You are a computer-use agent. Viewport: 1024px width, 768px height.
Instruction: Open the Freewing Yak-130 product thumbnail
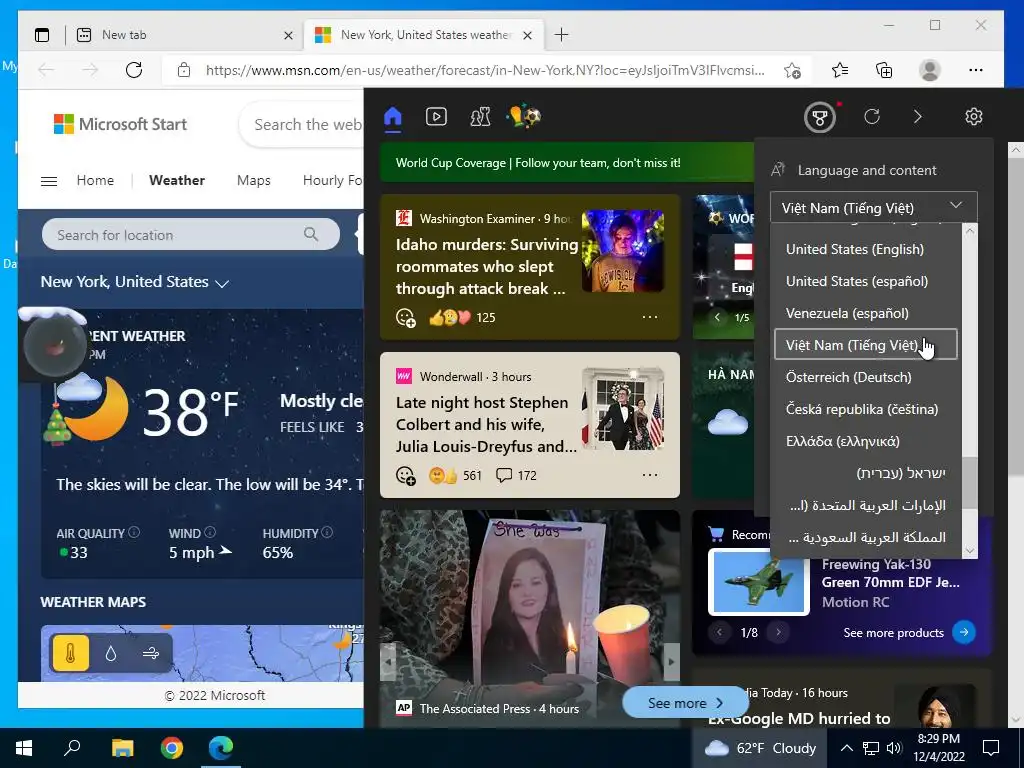point(758,583)
